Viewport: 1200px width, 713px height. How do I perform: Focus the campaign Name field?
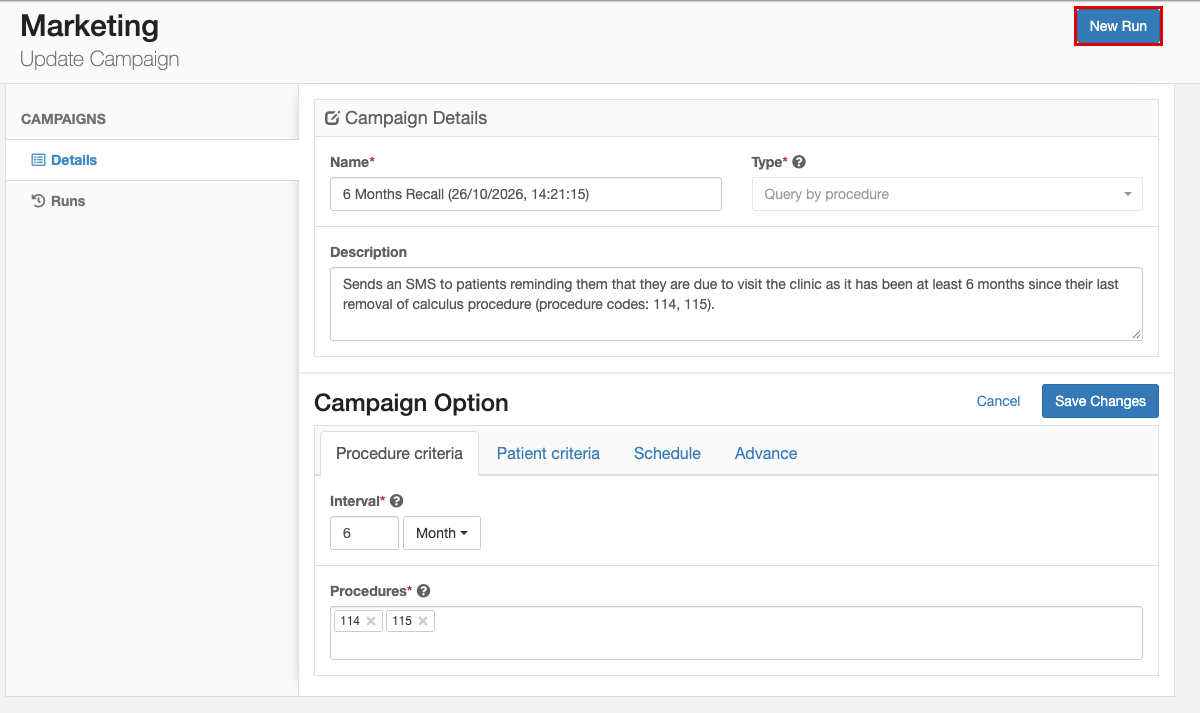pos(526,194)
